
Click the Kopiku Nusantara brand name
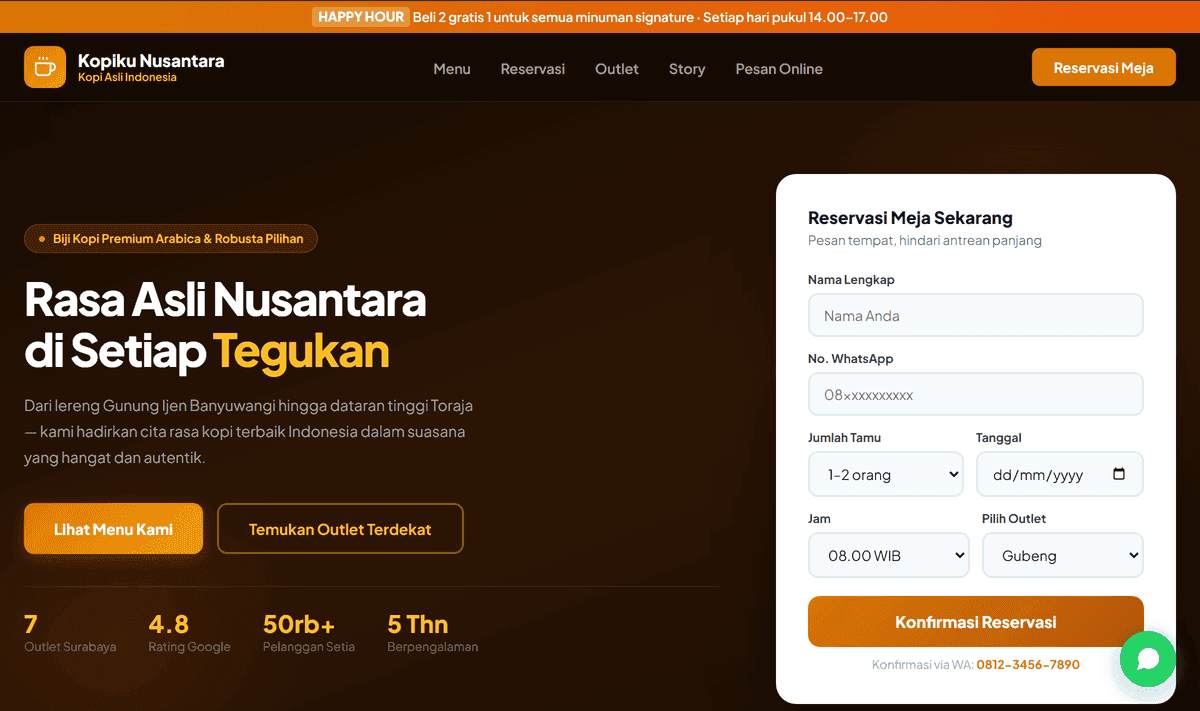(151, 60)
